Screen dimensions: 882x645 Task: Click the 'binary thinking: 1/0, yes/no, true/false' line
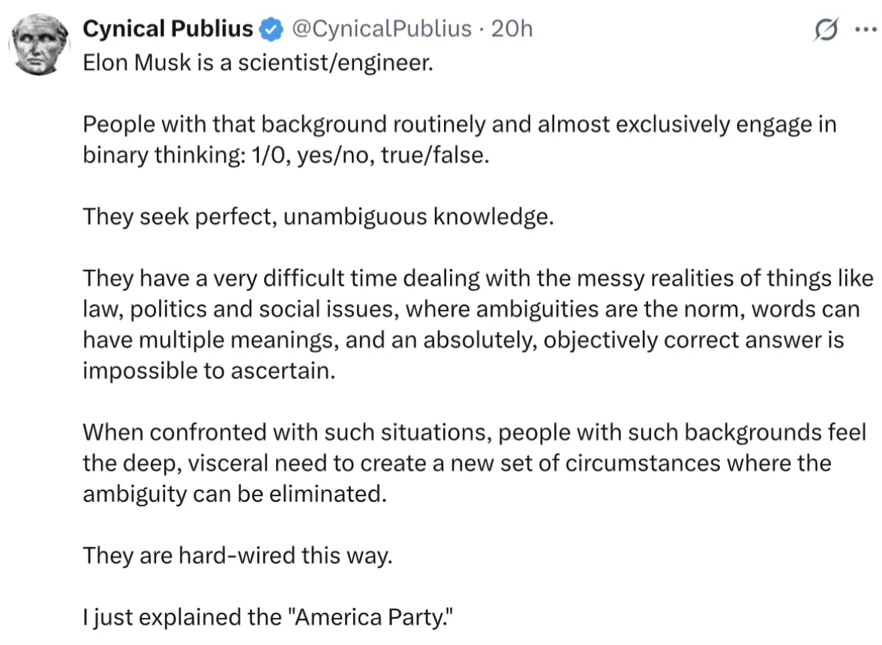[x=286, y=155]
